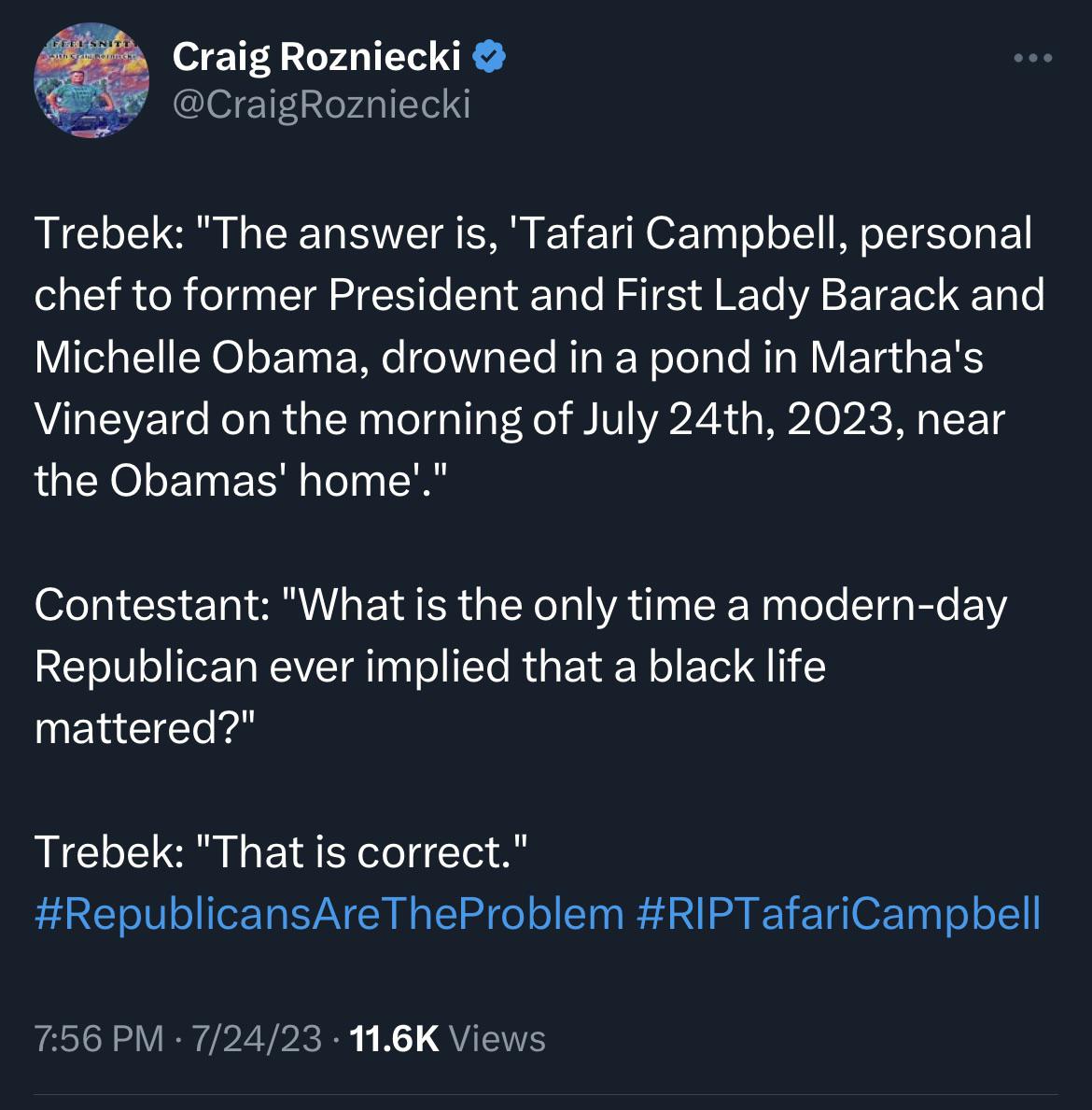Click the "That is correct." line
Viewport: 1092px width, 1110px height.
coord(280,851)
